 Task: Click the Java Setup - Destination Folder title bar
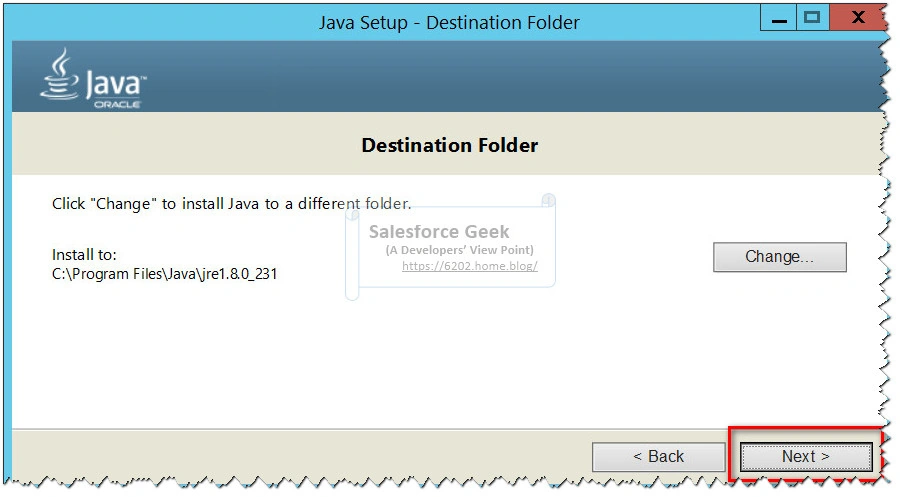click(x=449, y=22)
